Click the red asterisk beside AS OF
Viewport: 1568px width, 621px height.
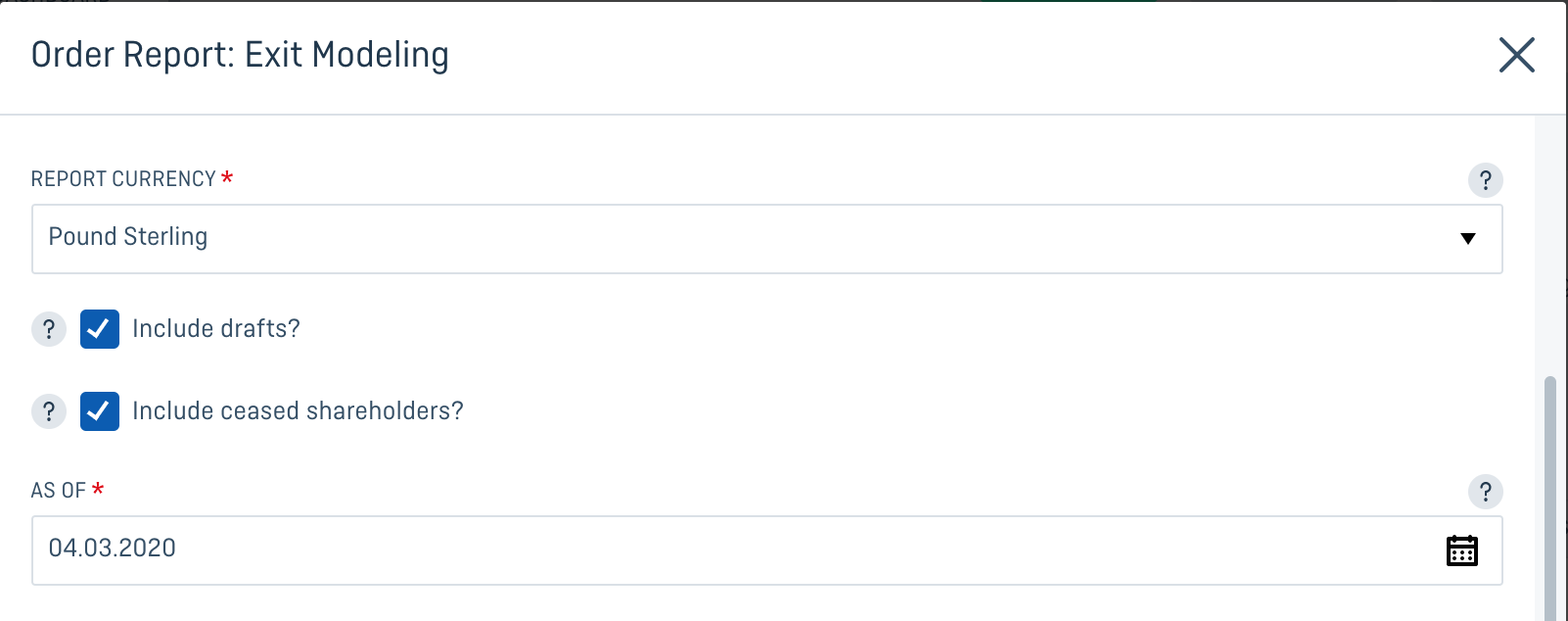98,488
